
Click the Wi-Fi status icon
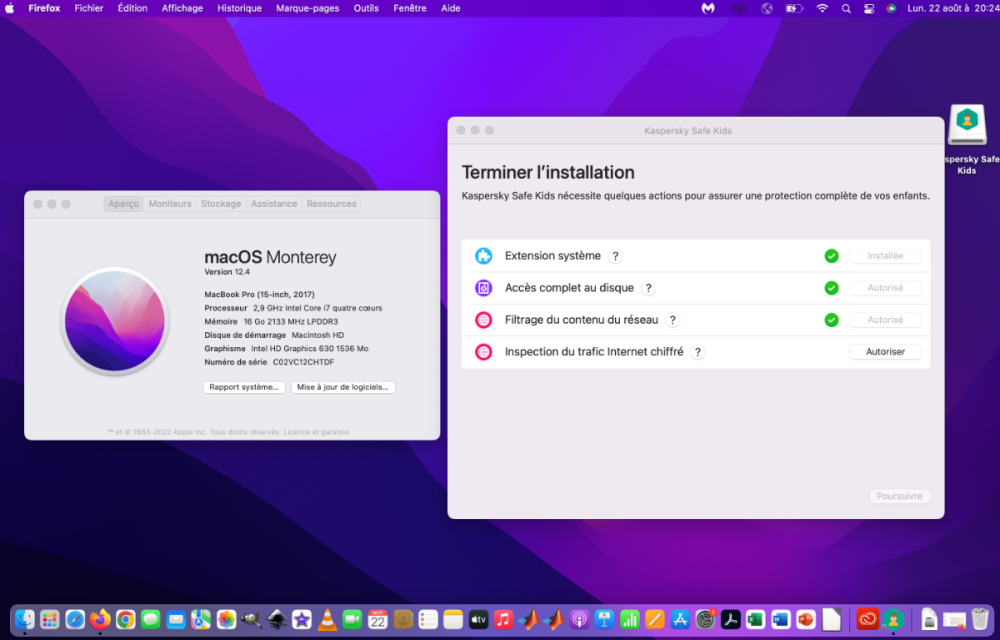[823, 8]
